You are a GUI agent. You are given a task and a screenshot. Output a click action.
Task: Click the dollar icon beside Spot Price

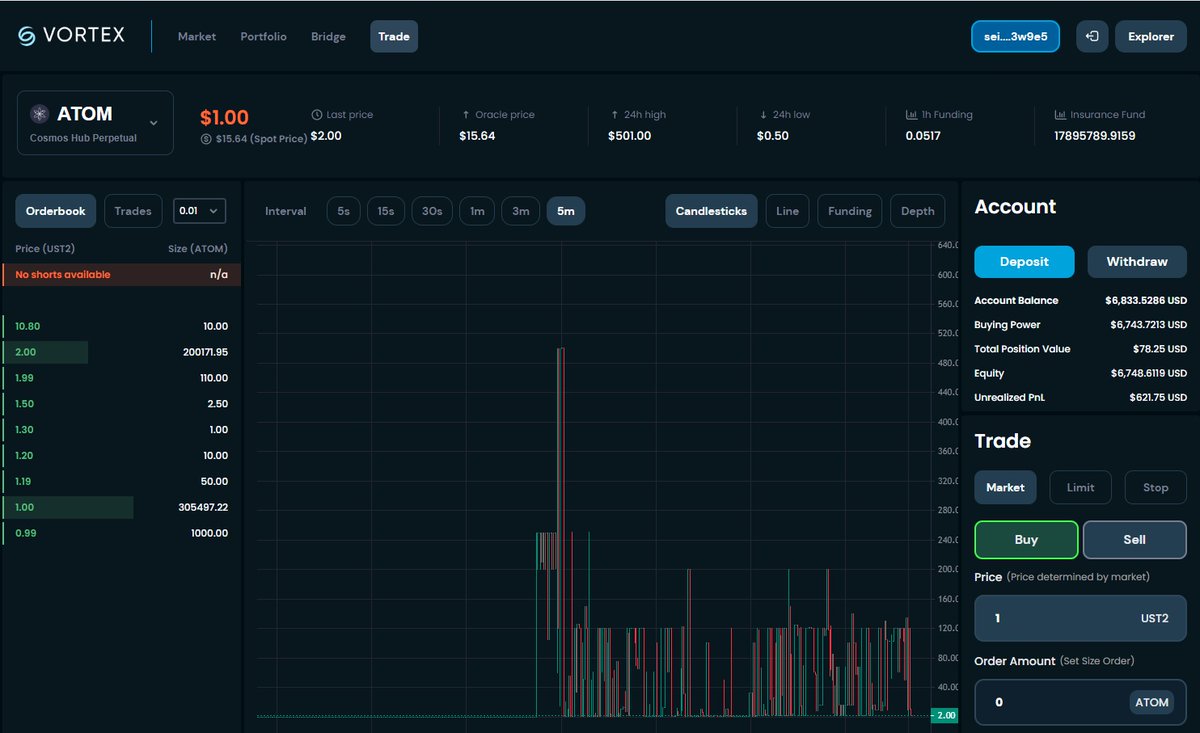click(x=206, y=139)
